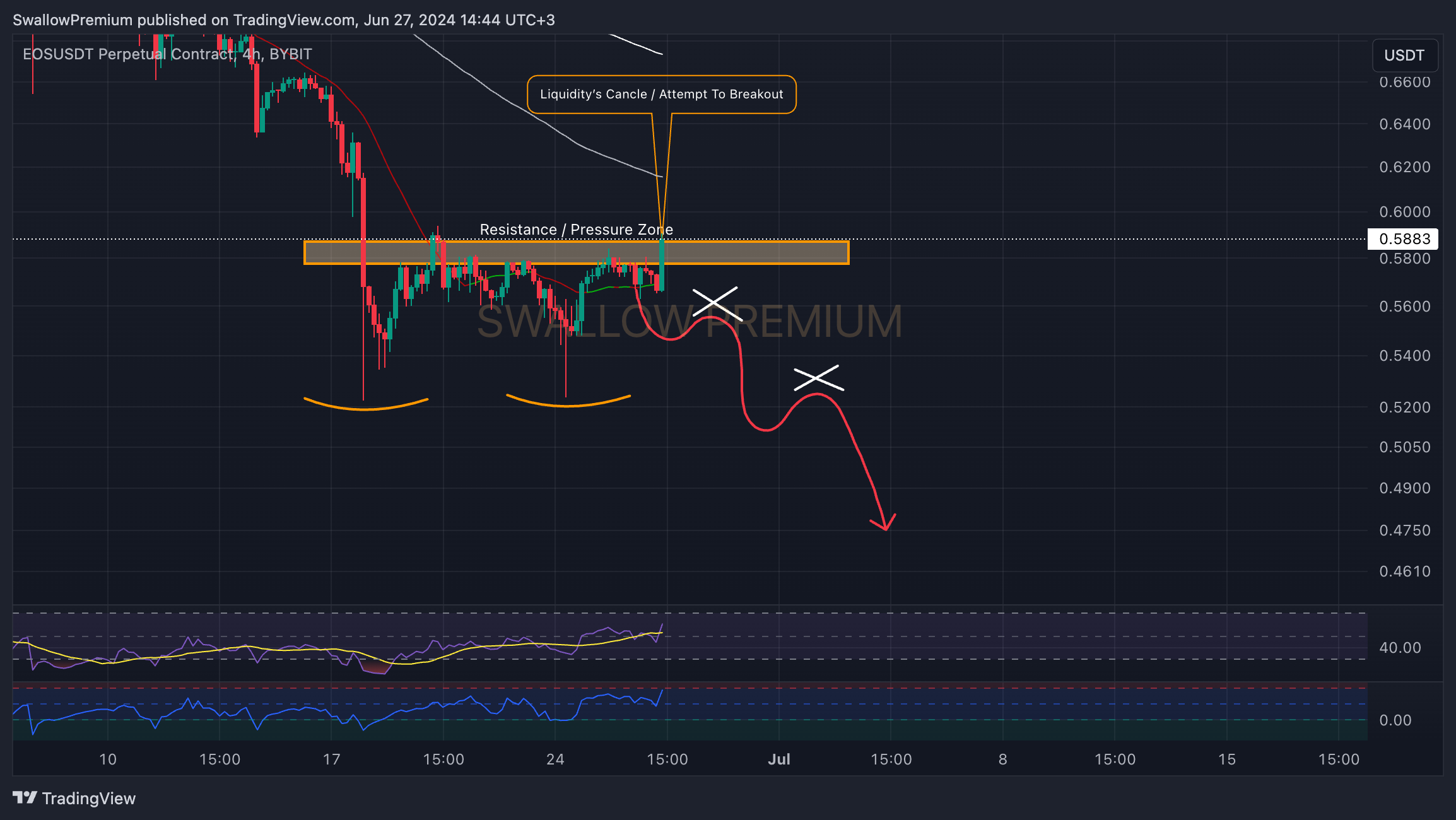Click time axis label 15
This screenshot has width=1456, height=820.
click(1226, 759)
